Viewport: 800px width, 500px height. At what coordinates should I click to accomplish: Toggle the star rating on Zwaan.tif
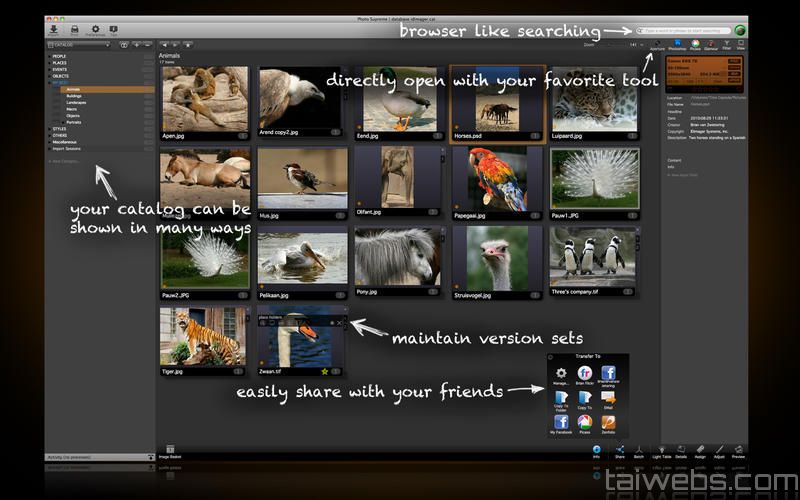(324, 371)
